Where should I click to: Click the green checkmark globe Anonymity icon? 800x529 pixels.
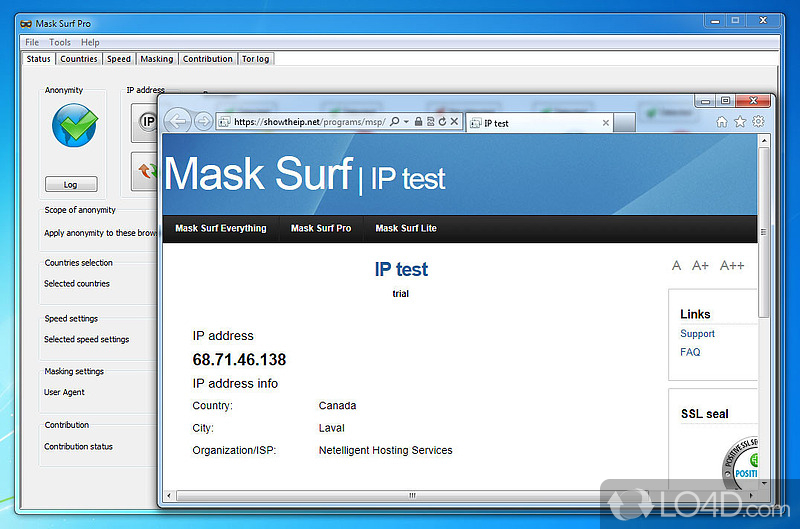point(74,125)
